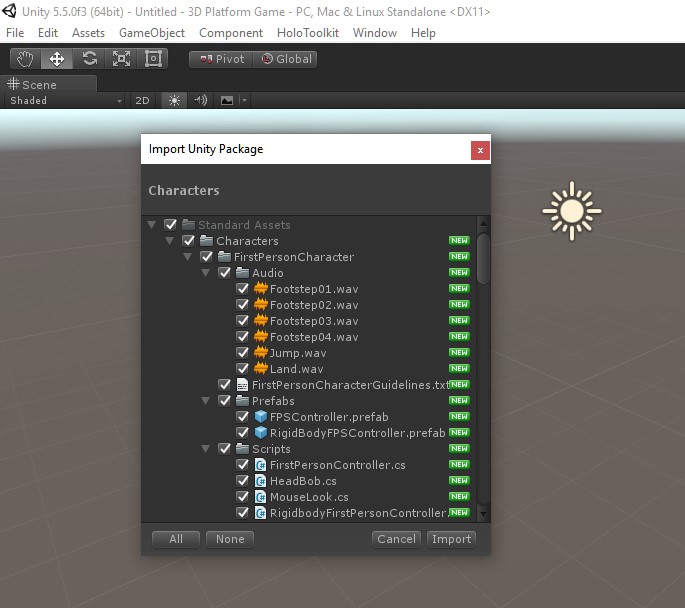Uncheck FirstPersonCharacter folder checkbox

[206, 256]
